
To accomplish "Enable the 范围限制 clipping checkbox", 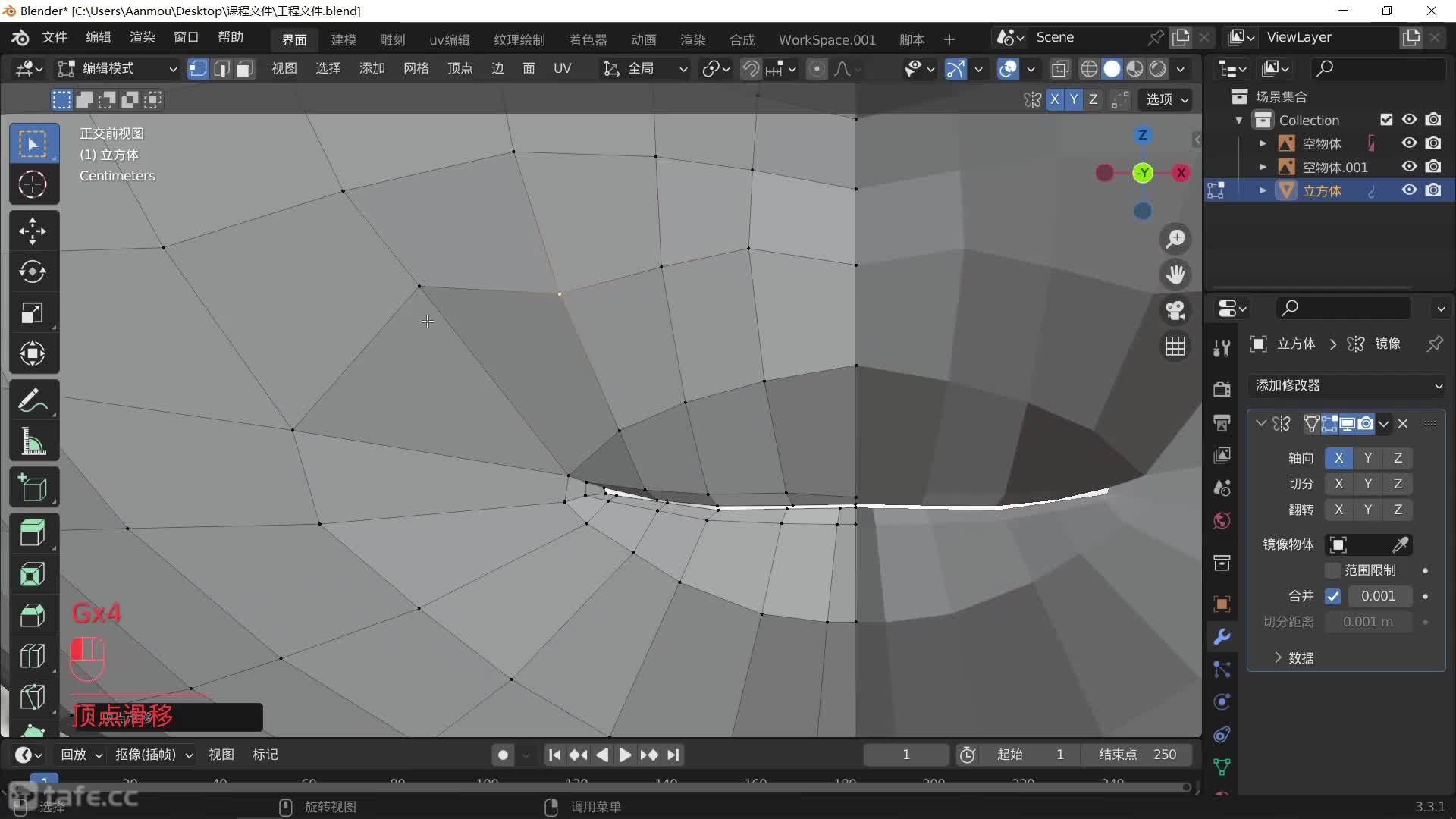I will point(1332,570).
